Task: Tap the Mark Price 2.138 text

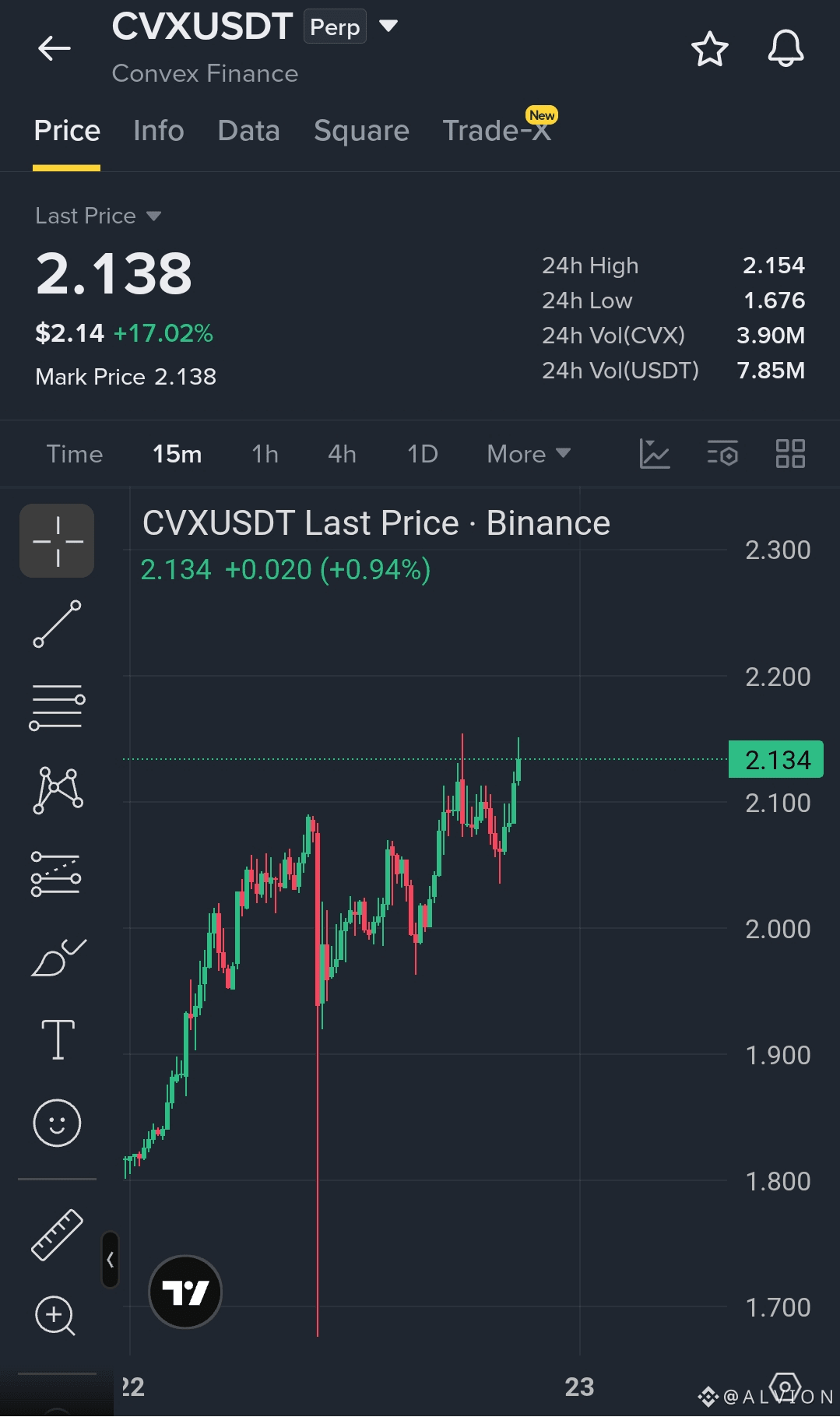Action: [x=126, y=377]
